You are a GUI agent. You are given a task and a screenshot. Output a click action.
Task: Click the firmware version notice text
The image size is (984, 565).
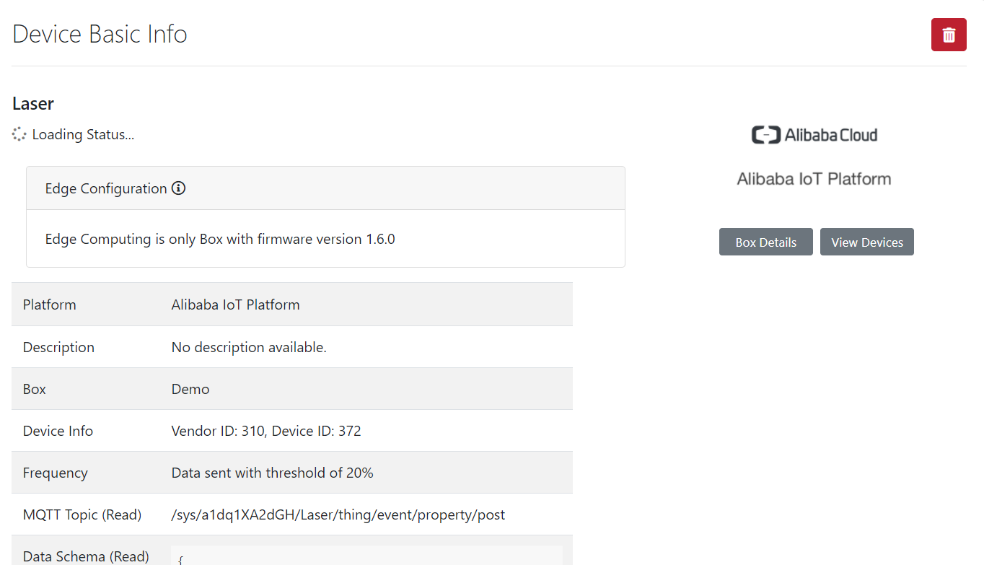pyautogui.click(x=220, y=239)
